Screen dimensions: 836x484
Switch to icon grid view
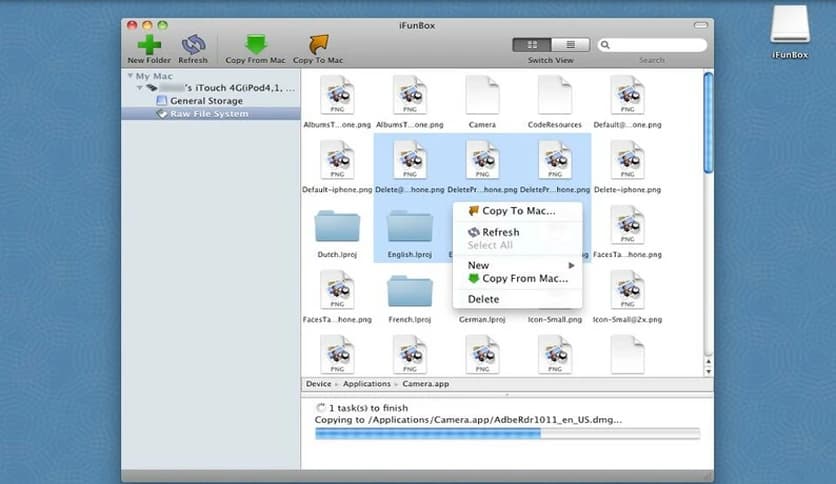click(x=532, y=45)
